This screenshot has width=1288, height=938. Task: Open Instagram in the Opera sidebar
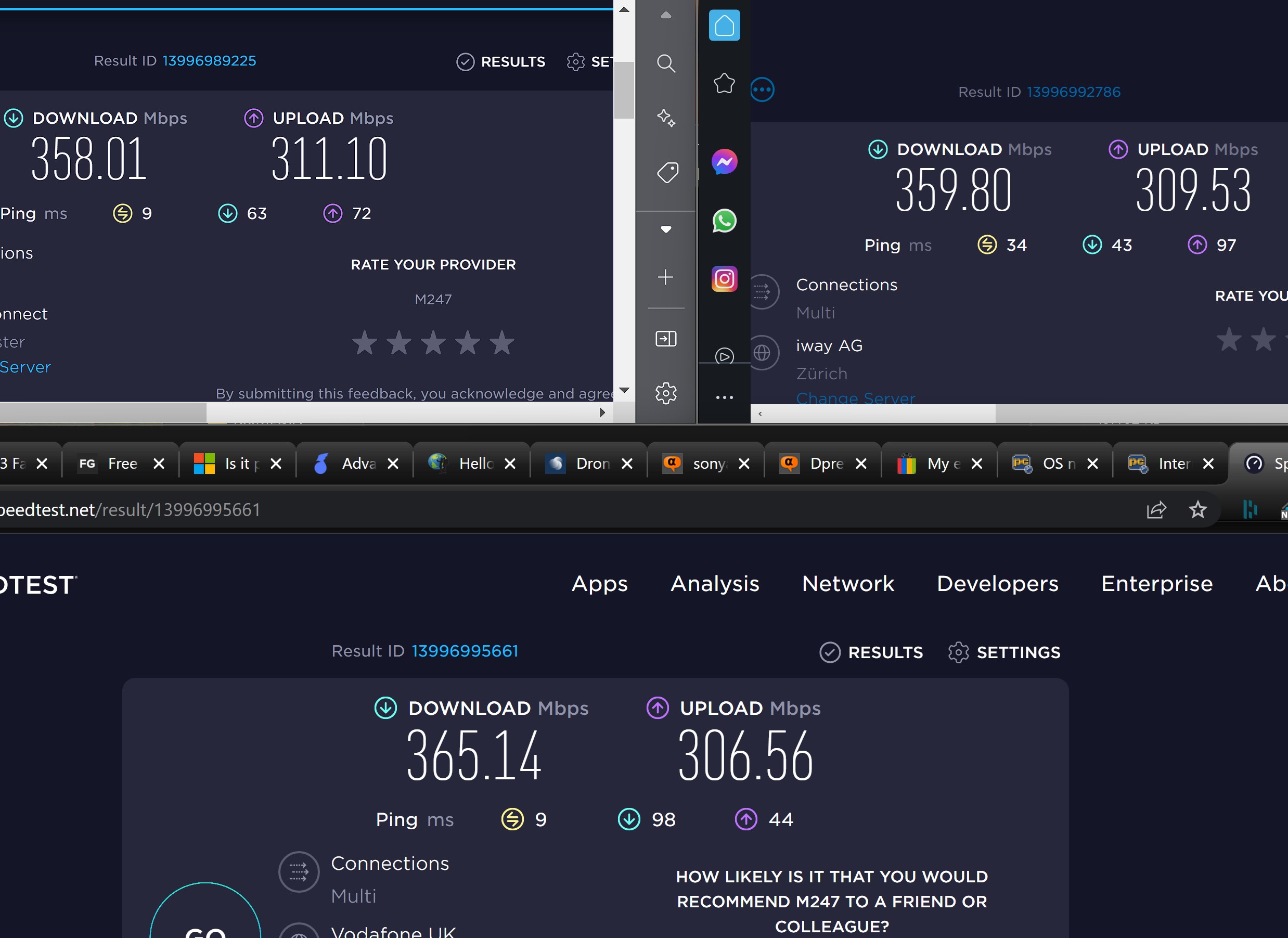pos(724,279)
